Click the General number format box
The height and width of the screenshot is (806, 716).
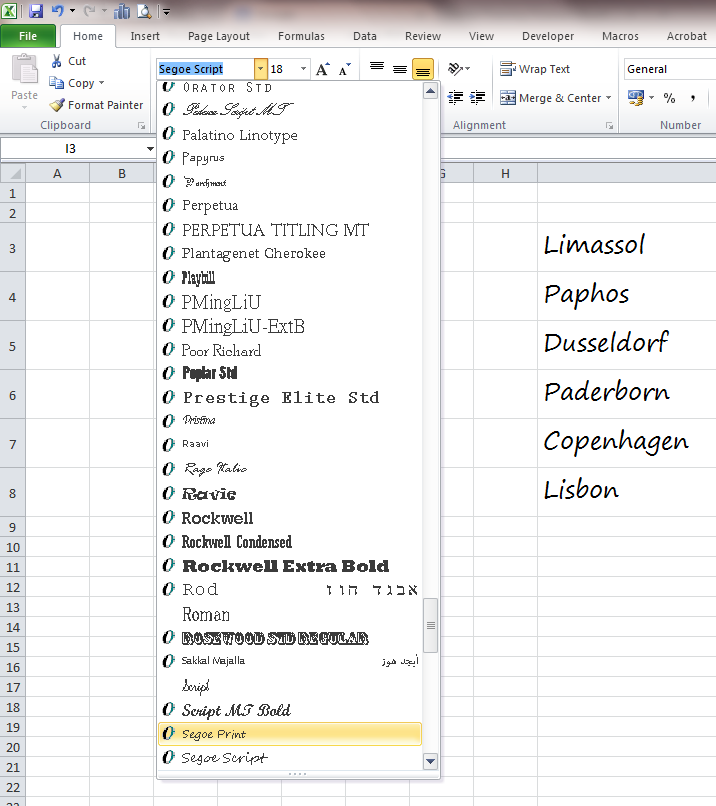click(x=670, y=69)
